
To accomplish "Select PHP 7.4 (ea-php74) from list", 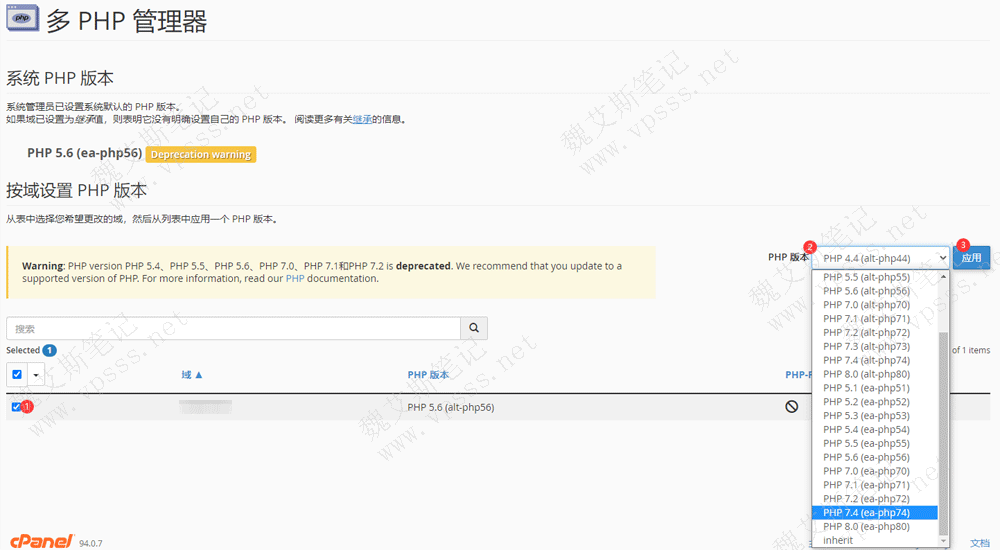I will coord(866,513).
